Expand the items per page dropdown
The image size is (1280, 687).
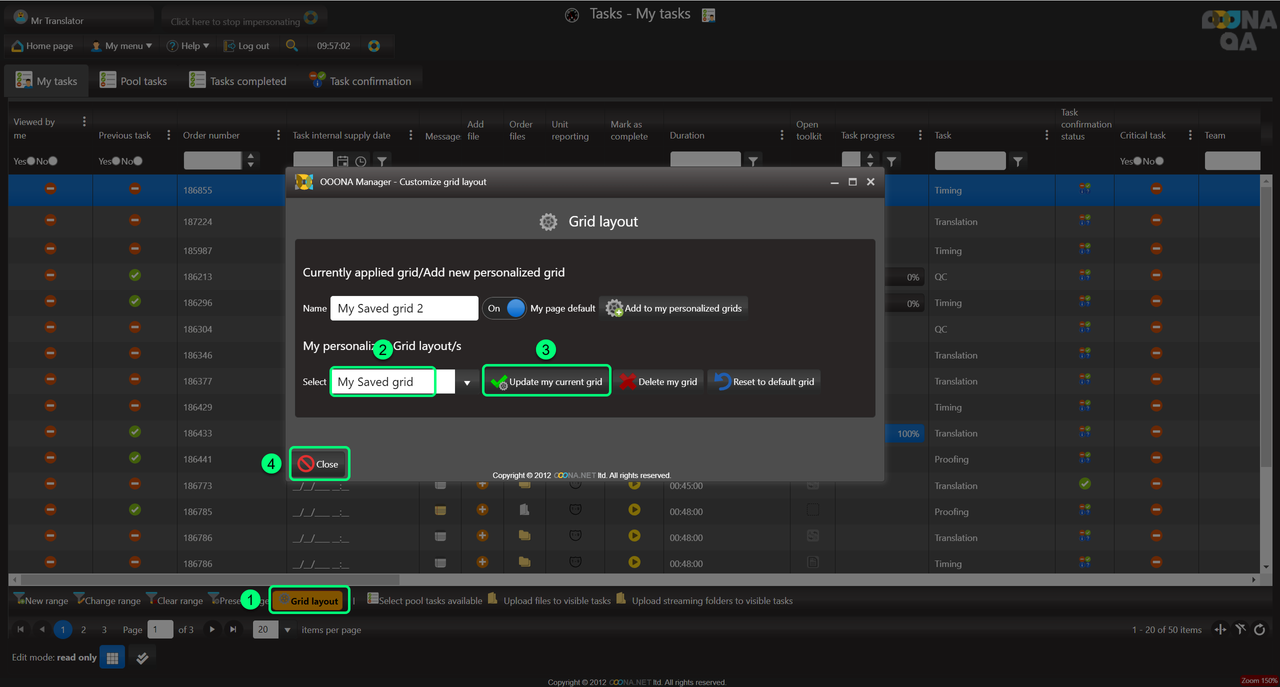pyautogui.click(x=288, y=630)
